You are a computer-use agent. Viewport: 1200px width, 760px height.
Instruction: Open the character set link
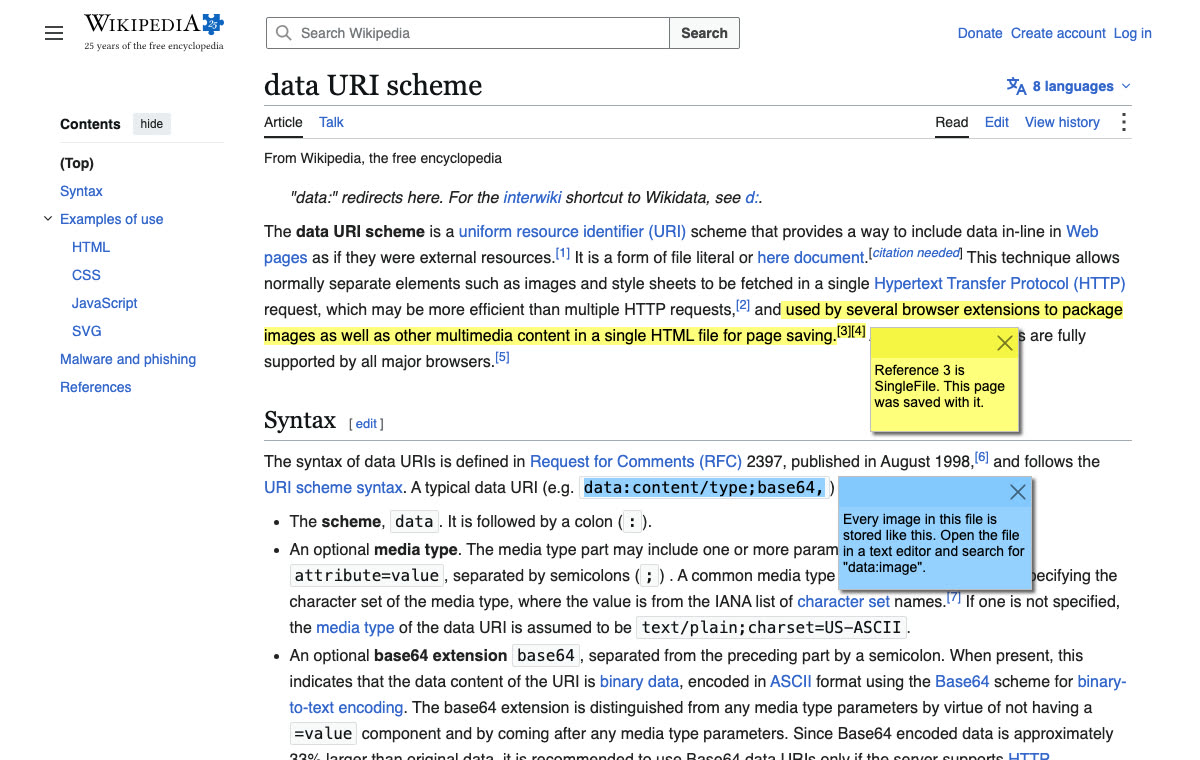tap(843, 601)
